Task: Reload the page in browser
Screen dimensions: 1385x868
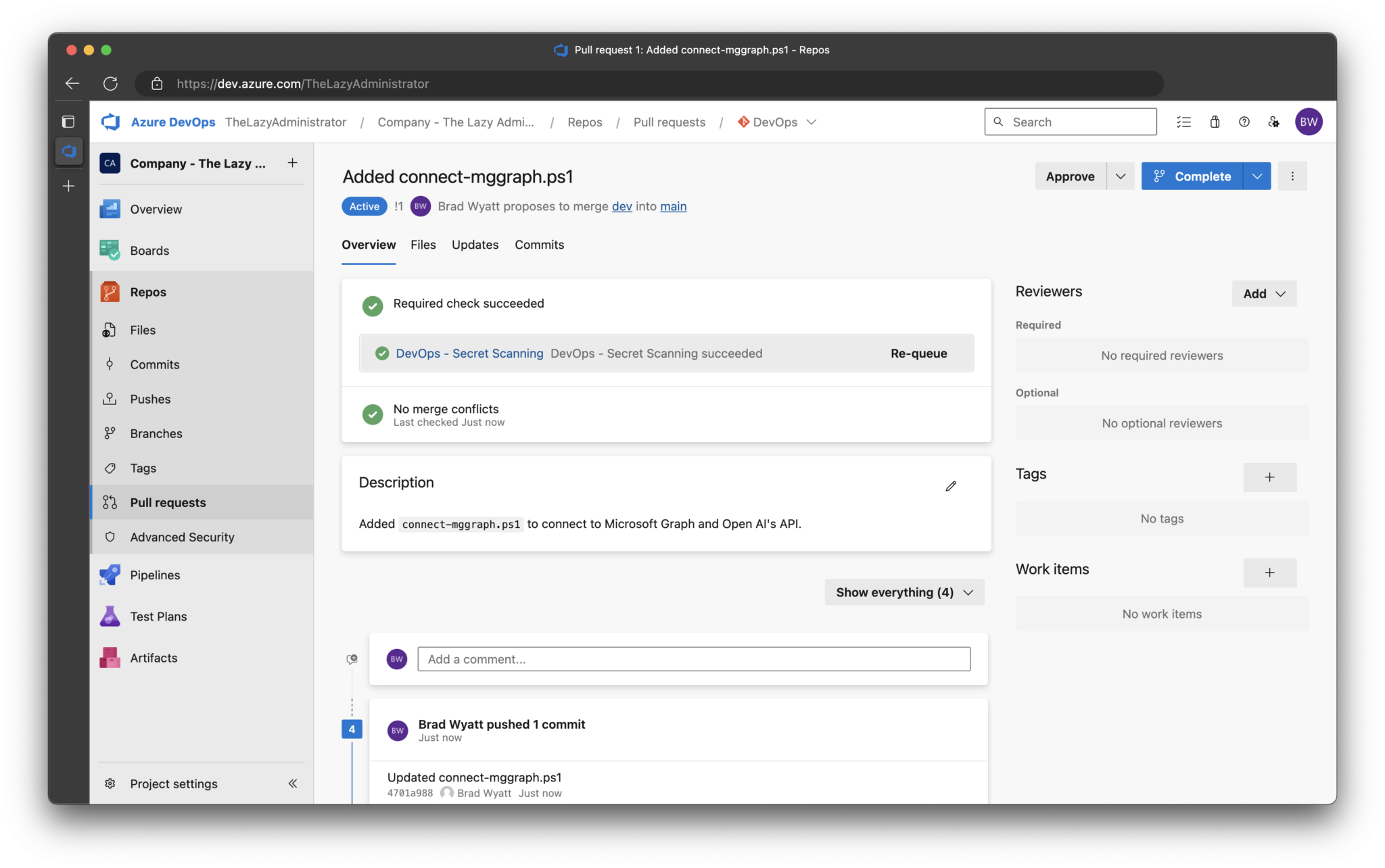Action: (110, 83)
